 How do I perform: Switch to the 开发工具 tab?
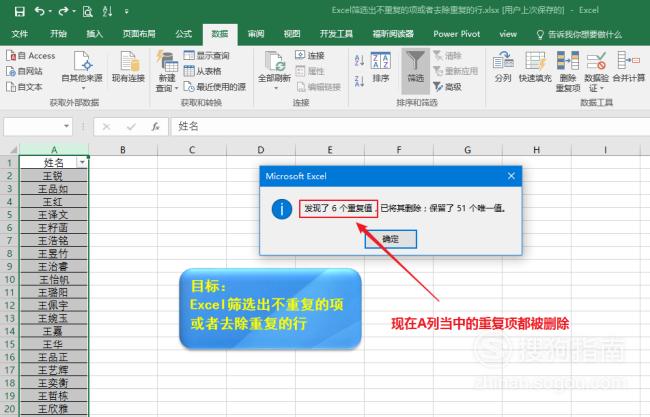(x=336, y=34)
